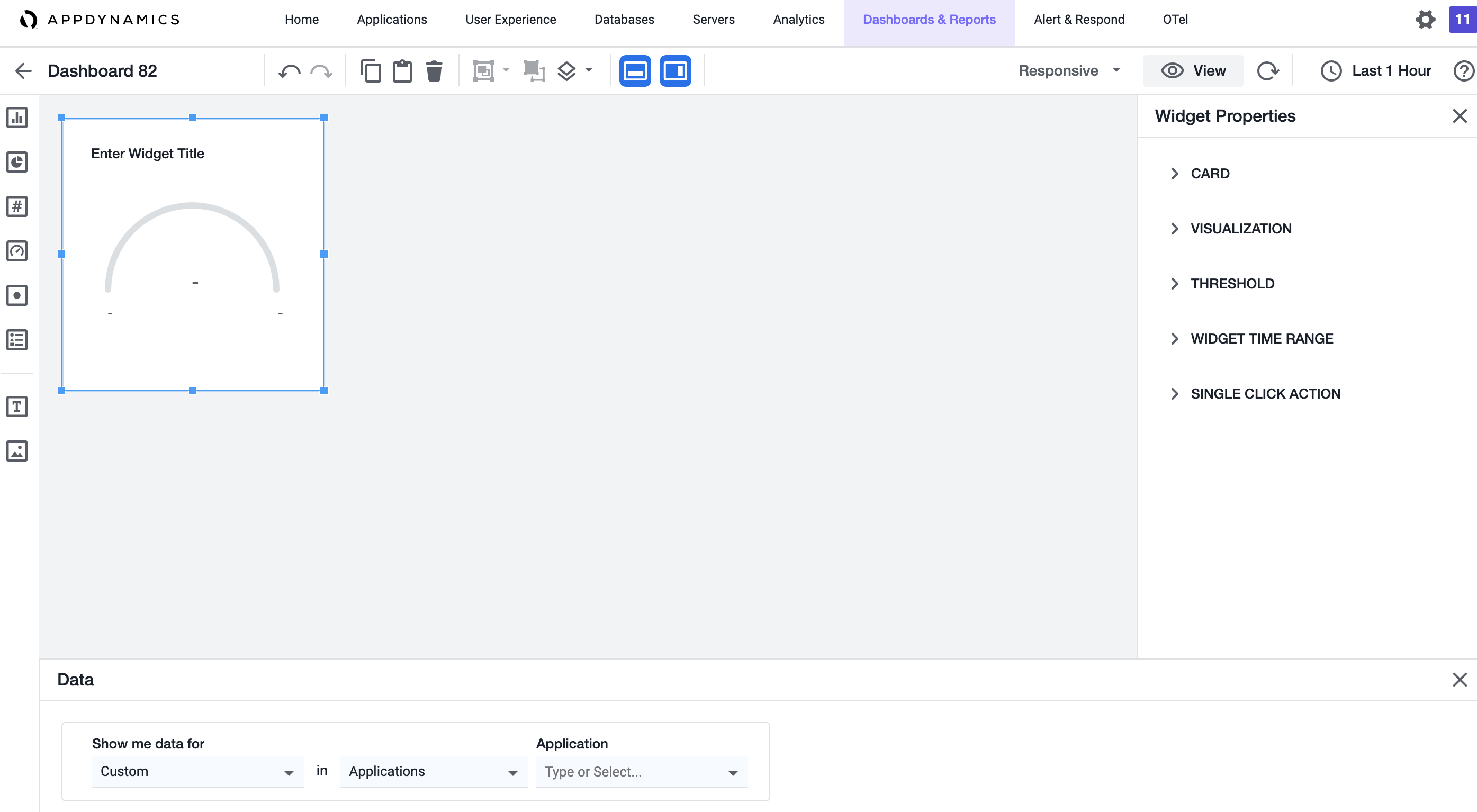The height and width of the screenshot is (812, 1477).
Task: Open the User Experience tab
Action: point(510,20)
